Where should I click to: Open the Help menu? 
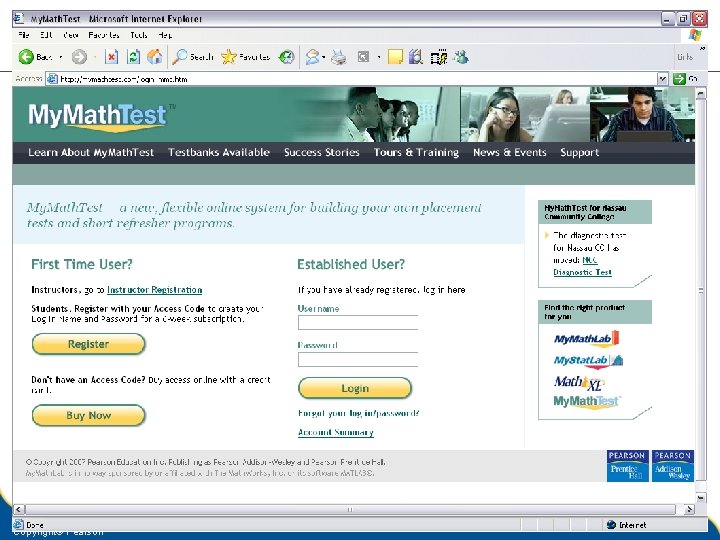(165, 35)
